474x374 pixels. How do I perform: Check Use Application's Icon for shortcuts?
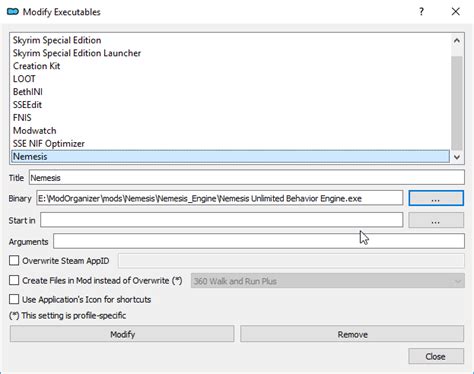tap(14, 299)
